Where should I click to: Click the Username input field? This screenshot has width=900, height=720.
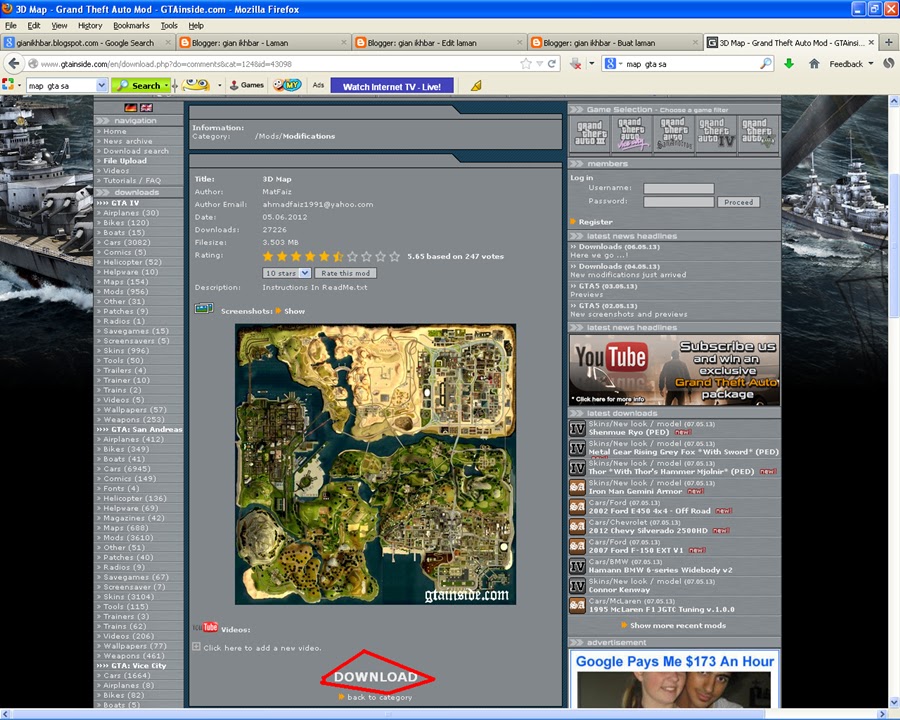[x=678, y=188]
